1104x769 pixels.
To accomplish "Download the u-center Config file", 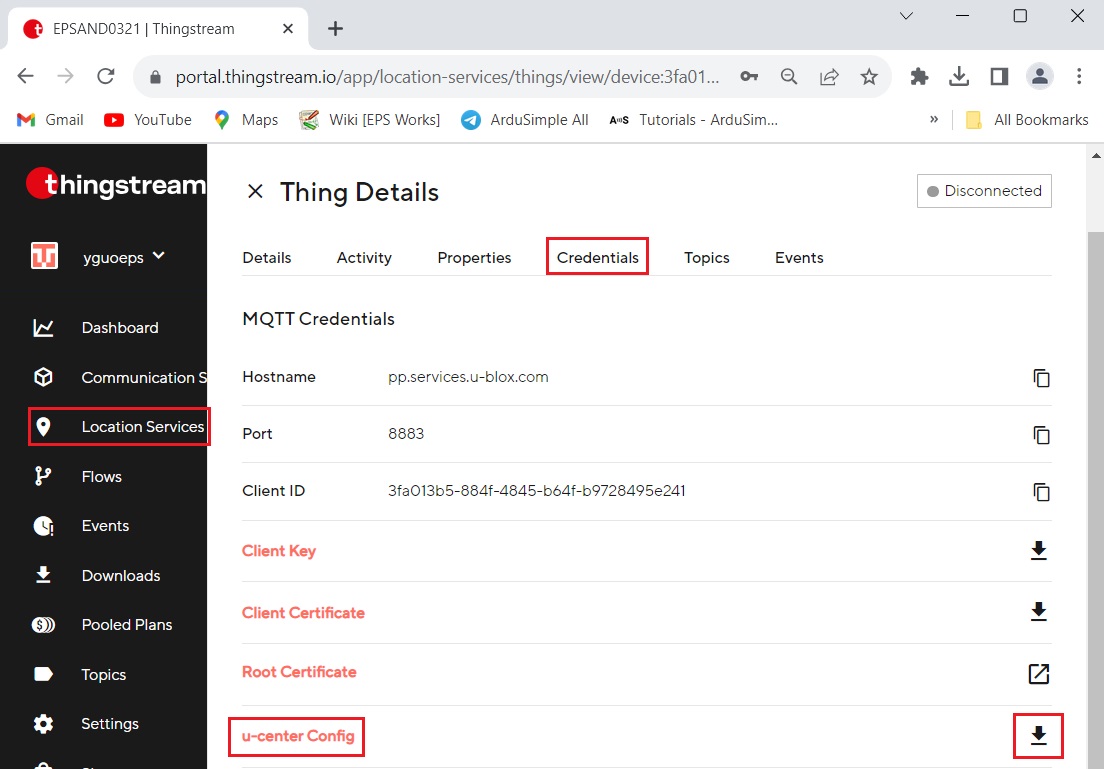I will coord(1039,737).
